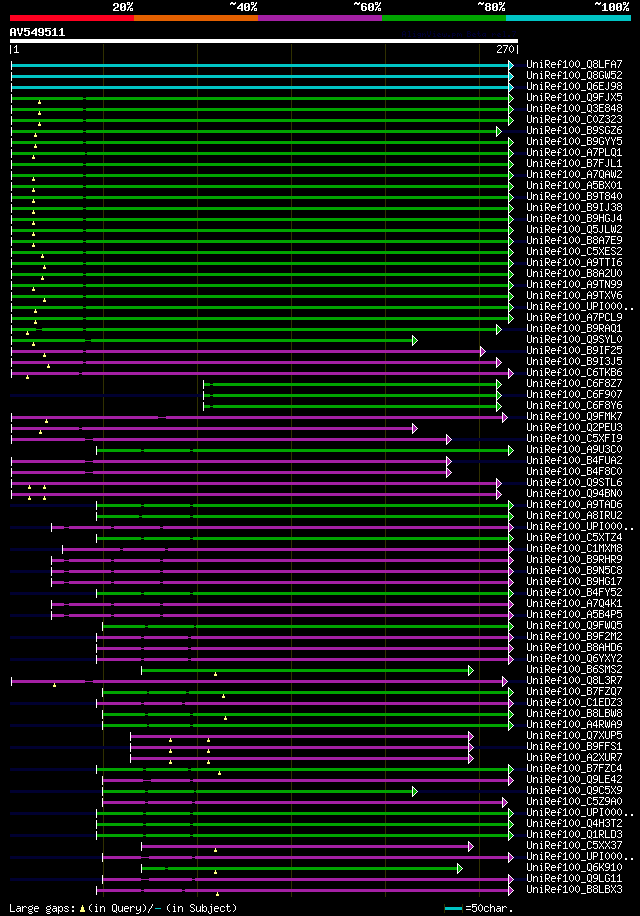Click the cyan 50char scale bar in legend
The width and height of the screenshot is (640, 916).
[453, 908]
